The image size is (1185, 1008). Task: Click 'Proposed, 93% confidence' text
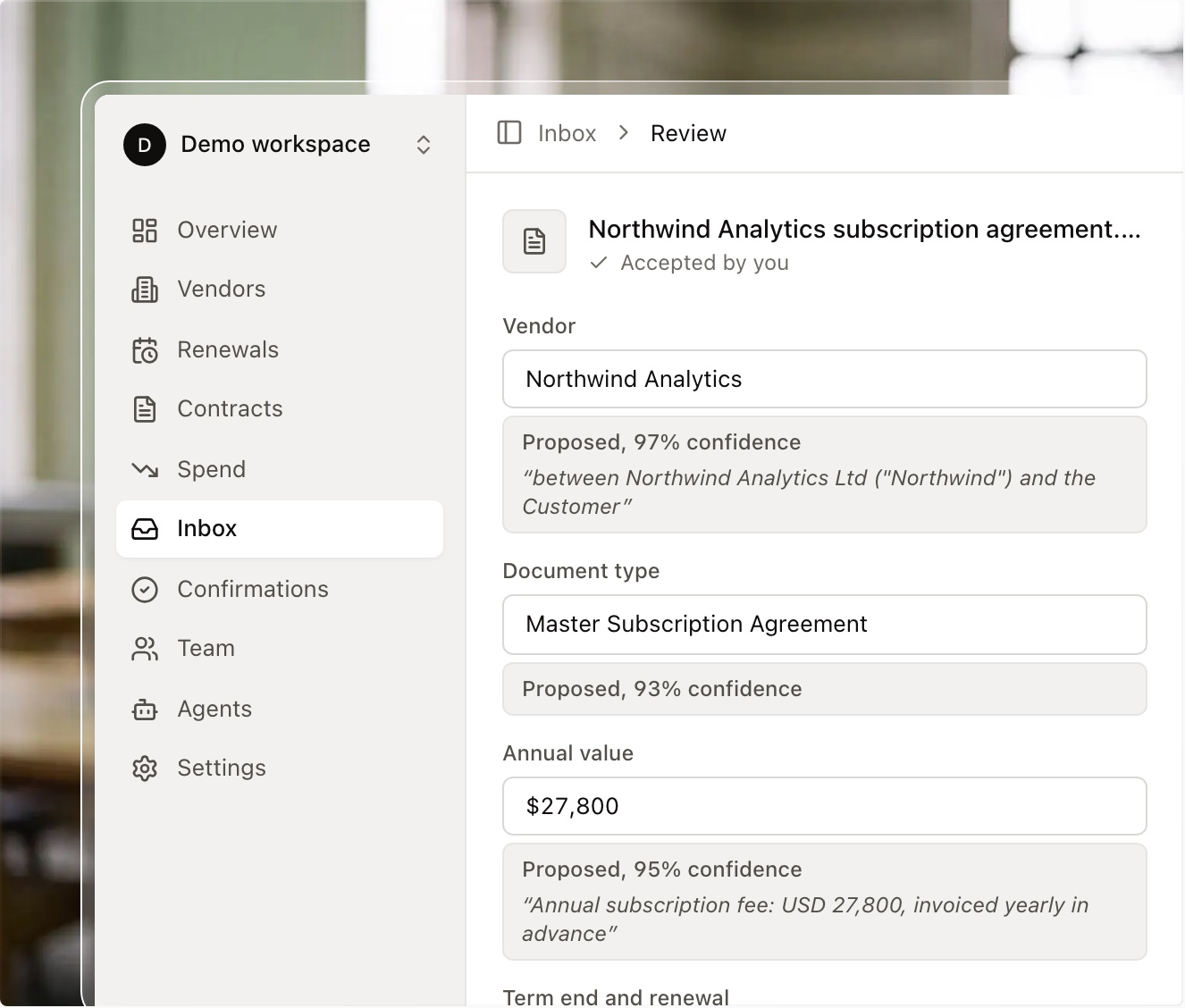click(661, 689)
